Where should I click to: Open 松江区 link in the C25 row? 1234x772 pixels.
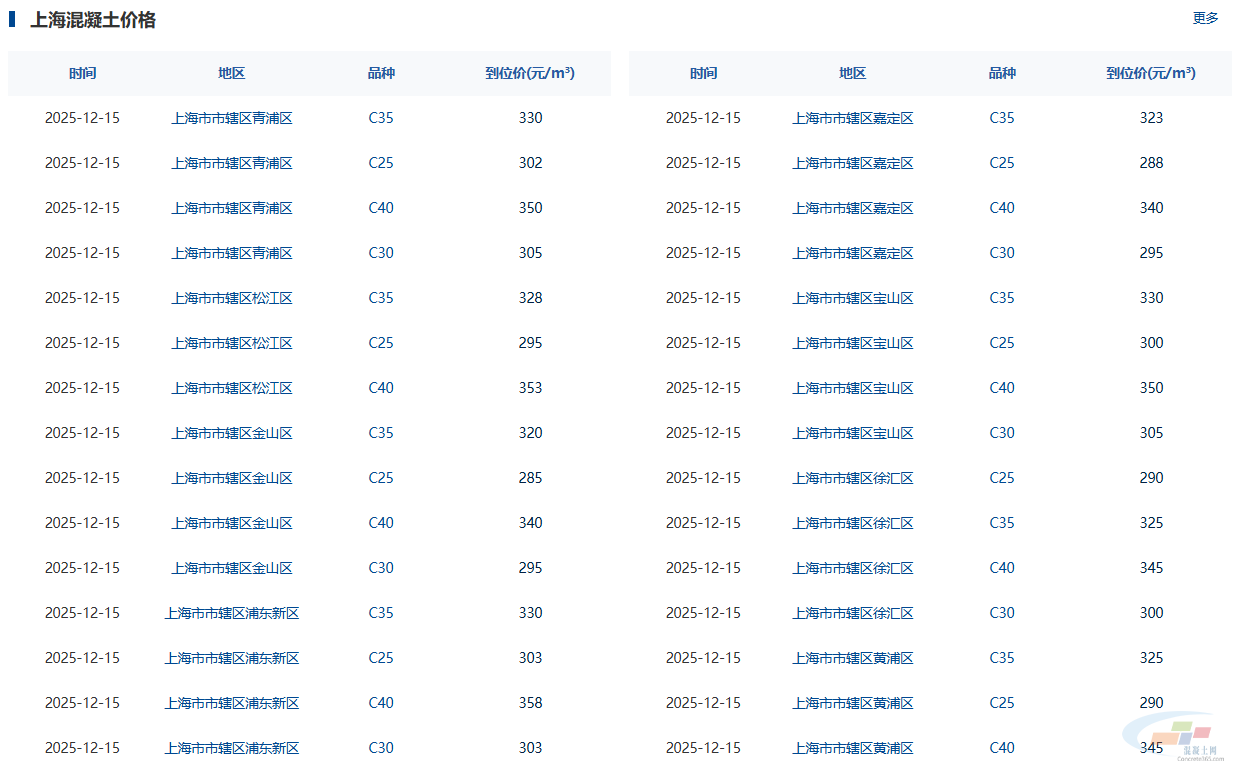click(232, 343)
